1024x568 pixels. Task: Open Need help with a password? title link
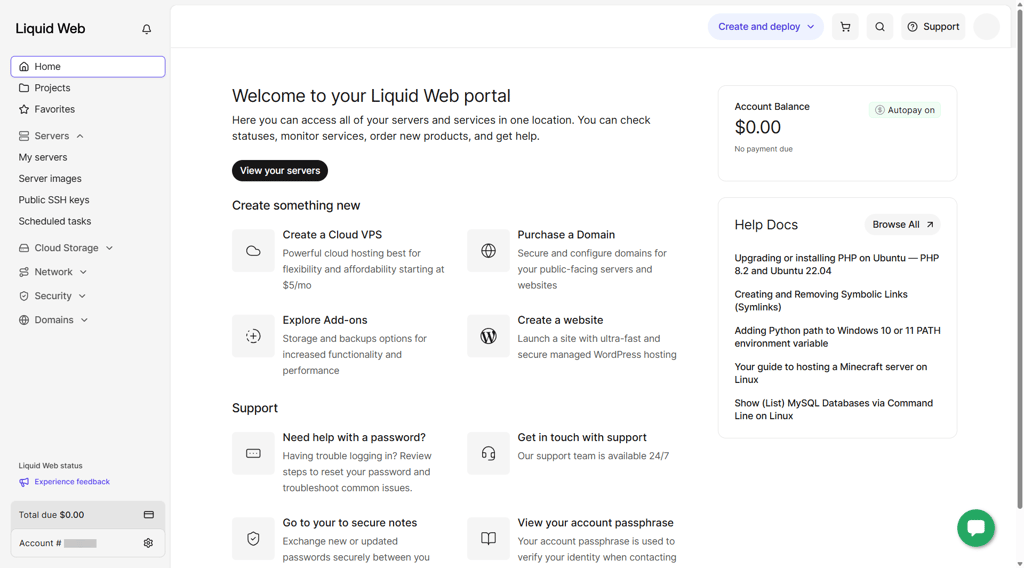click(x=354, y=437)
